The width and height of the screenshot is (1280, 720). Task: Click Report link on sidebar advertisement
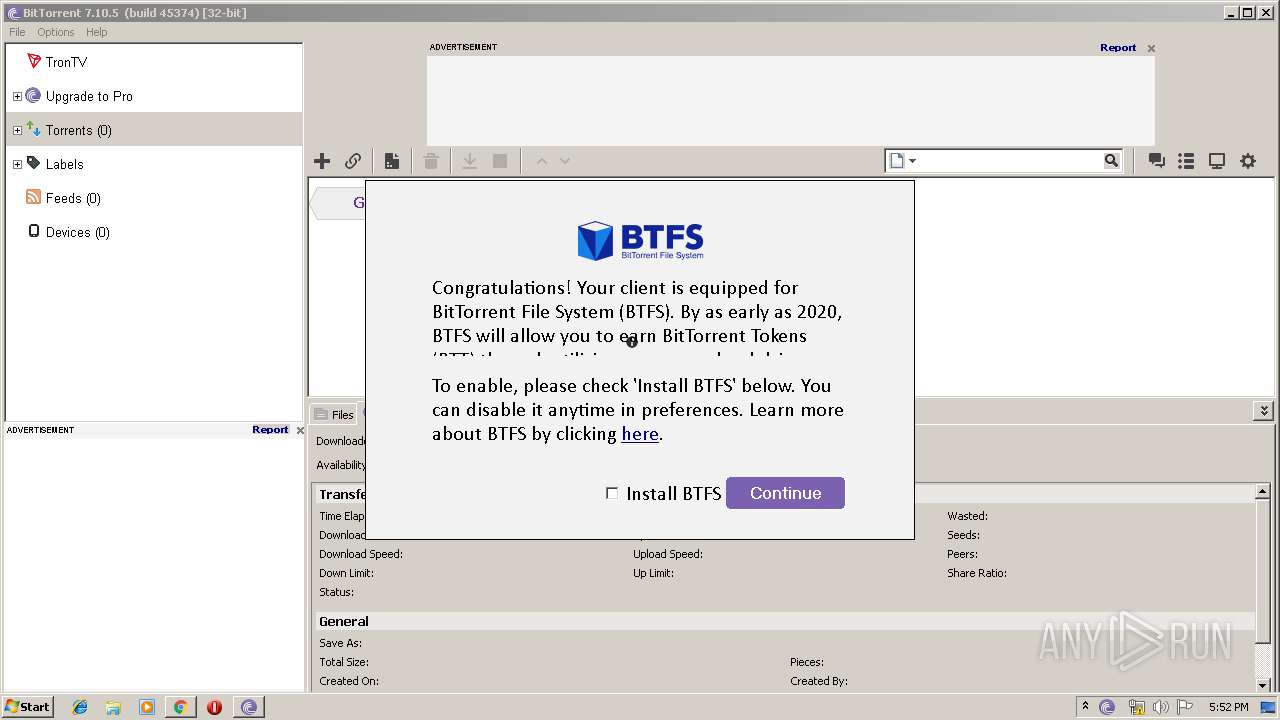pyautogui.click(x=270, y=429)
